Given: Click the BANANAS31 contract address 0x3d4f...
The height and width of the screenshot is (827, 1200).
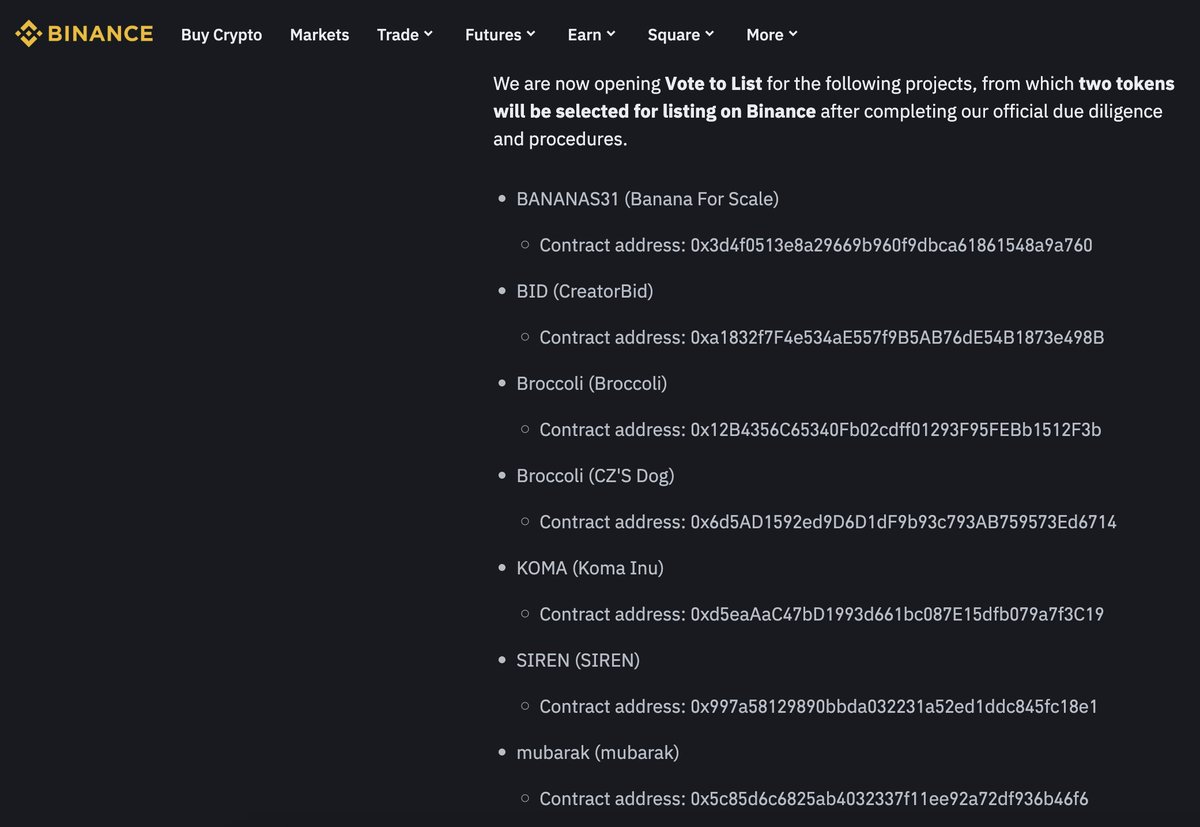Looking at the screenshot, I should [x=891, y=245].
